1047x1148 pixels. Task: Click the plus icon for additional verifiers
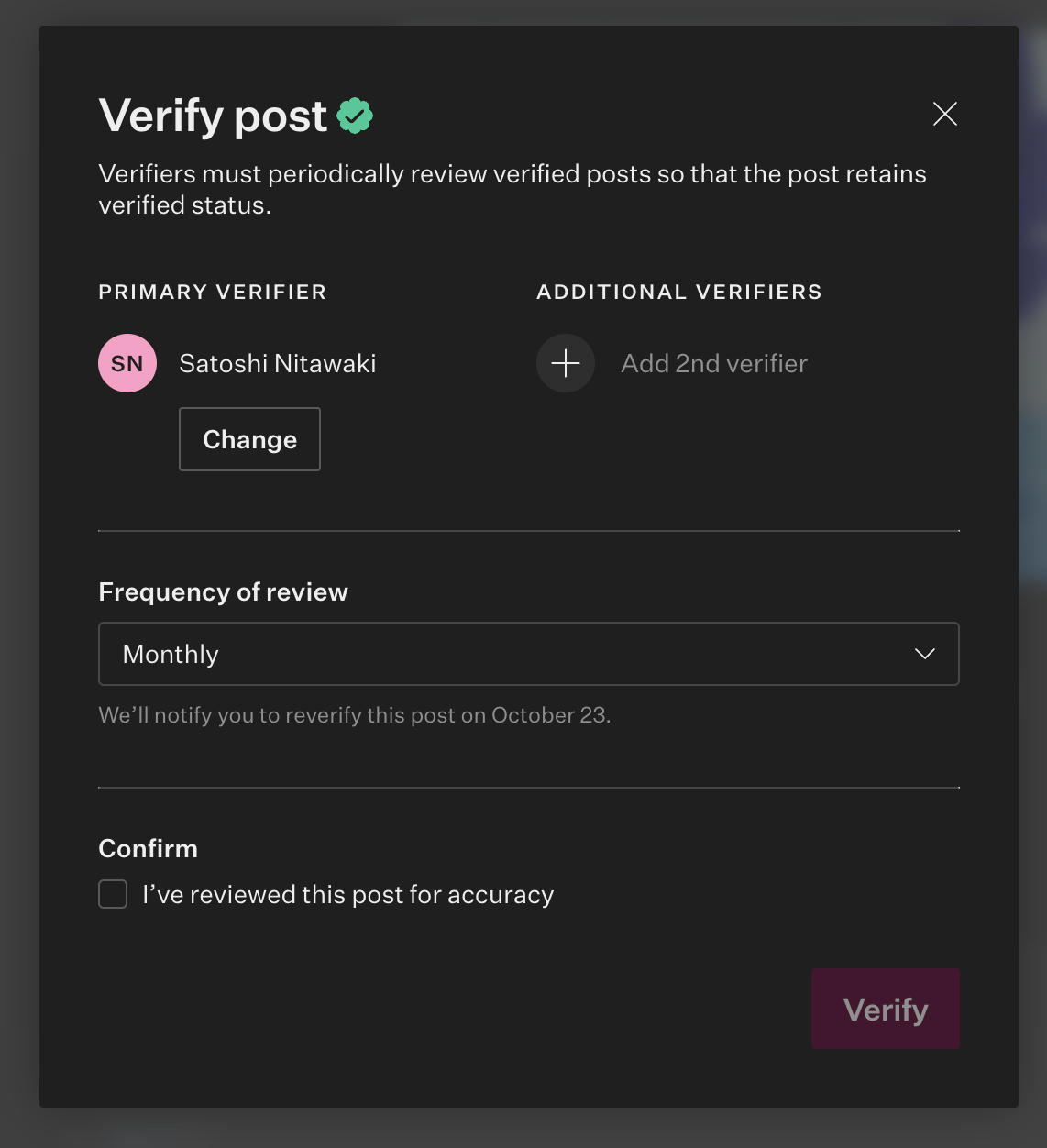click(566, 363)
